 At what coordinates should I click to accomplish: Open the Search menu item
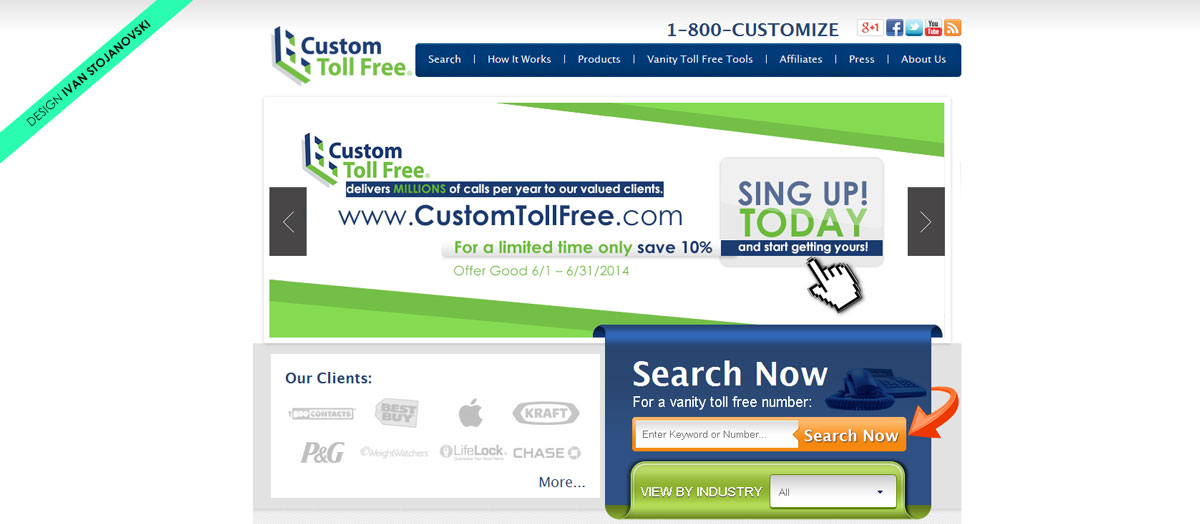[444, 59]
